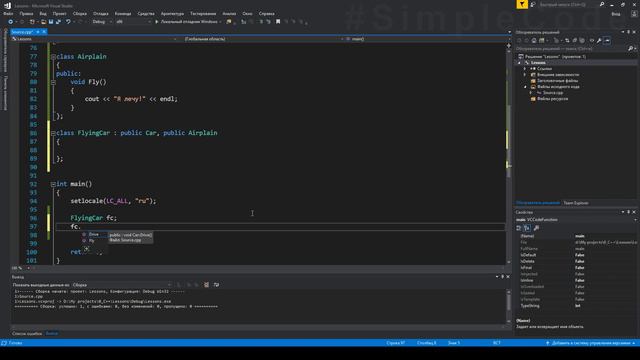Open the global scope dropdown above editor
640x360 pixels.
[x=263, y=39]
